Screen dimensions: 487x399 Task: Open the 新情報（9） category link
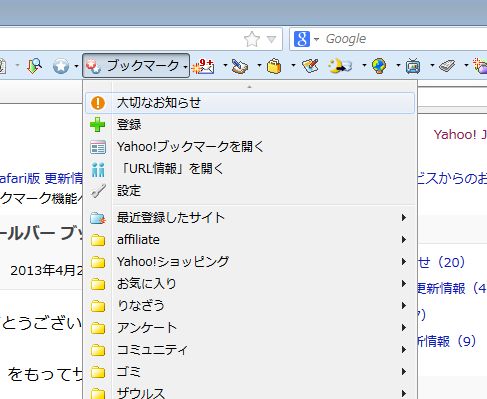(x=447, y=341)
